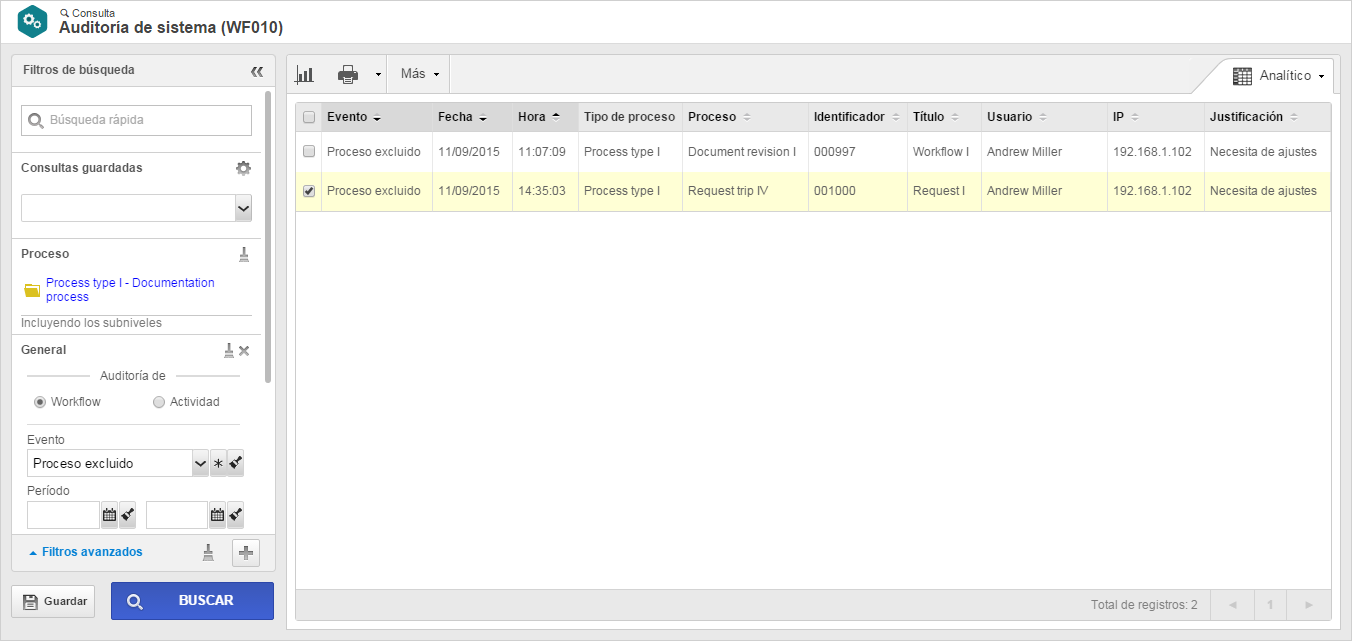This screenshot has width=1352, height=641.
Task: Click the Incluyendo los subniveles text
Action: tap(92, 323)
